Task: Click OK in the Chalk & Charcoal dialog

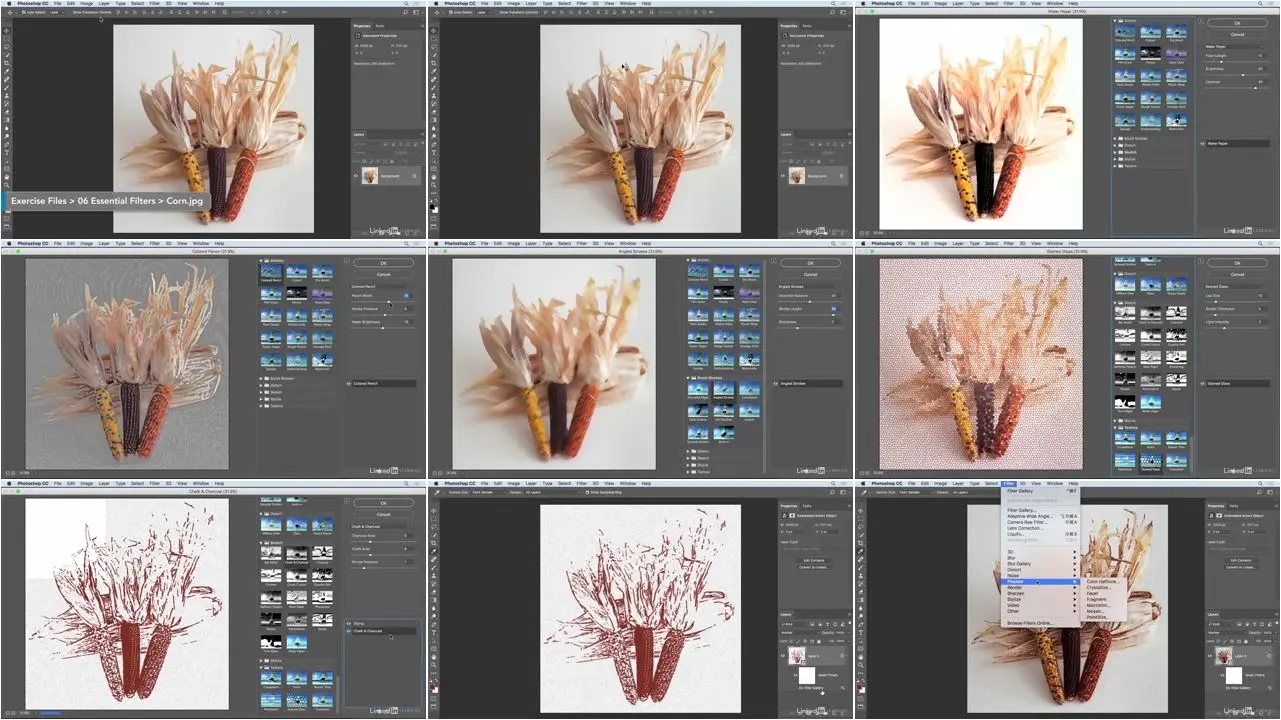Action: click(383, 503)
